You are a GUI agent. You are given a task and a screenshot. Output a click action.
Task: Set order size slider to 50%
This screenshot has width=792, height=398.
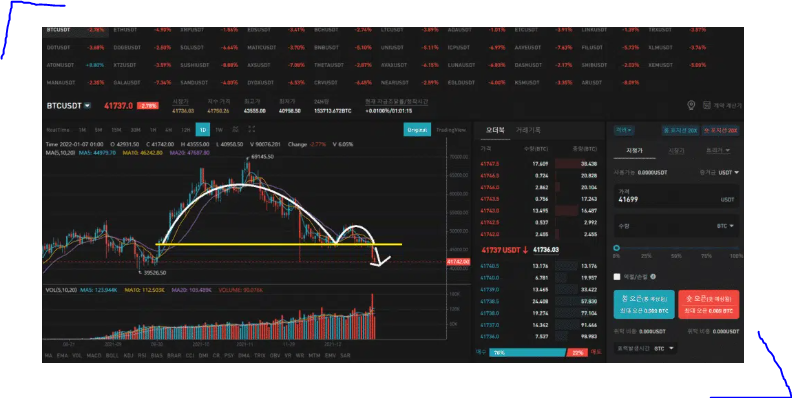coord(676,256)
